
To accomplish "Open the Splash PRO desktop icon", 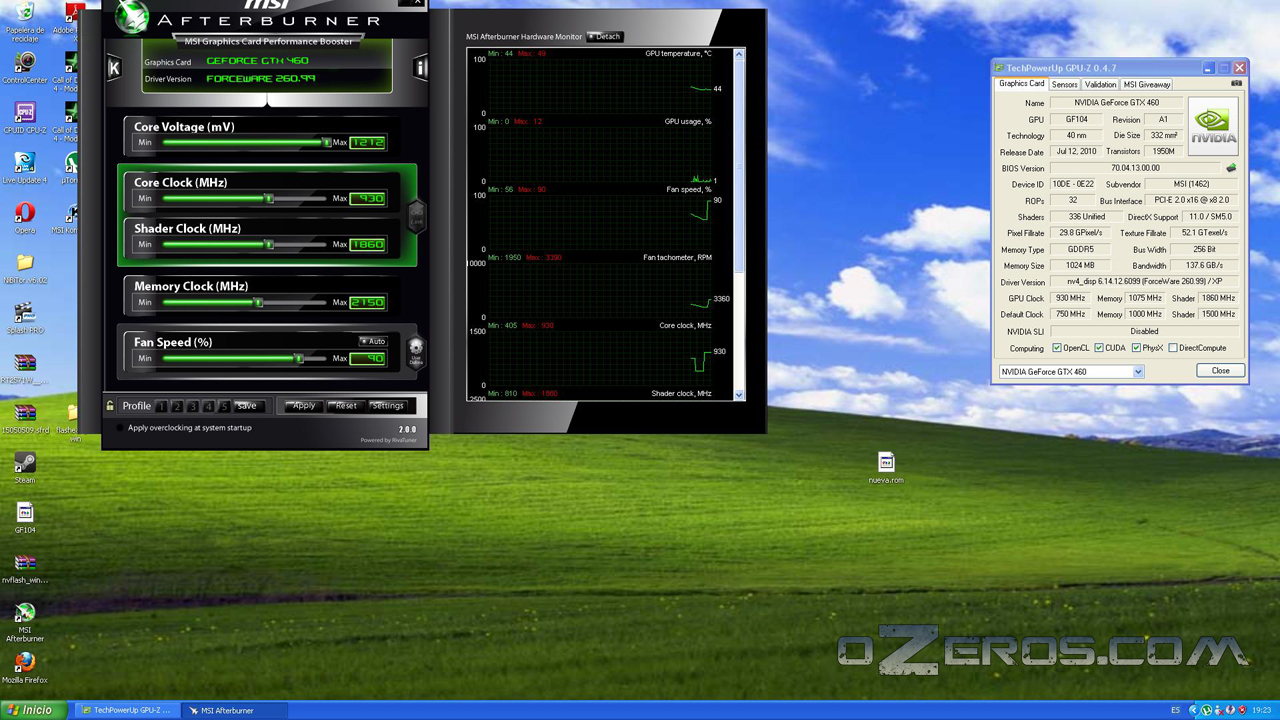I will 25,319.
